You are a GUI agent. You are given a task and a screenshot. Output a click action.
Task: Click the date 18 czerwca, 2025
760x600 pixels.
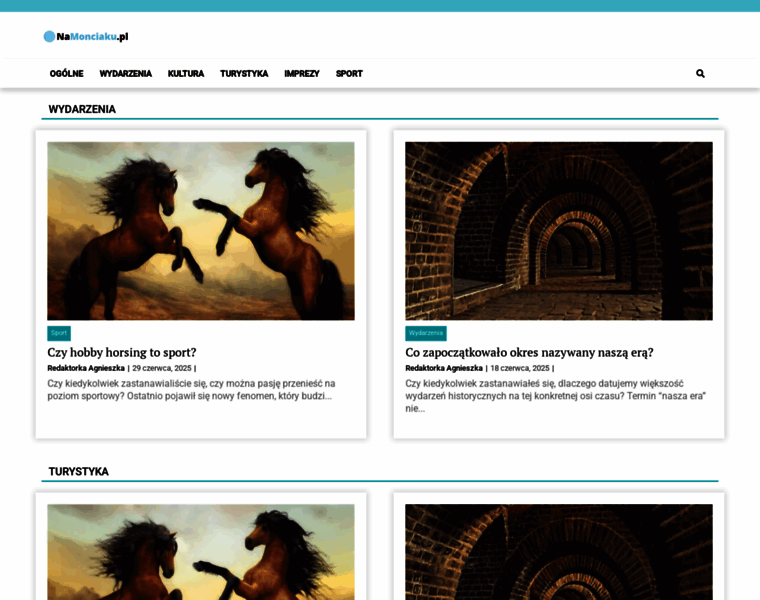519,368
